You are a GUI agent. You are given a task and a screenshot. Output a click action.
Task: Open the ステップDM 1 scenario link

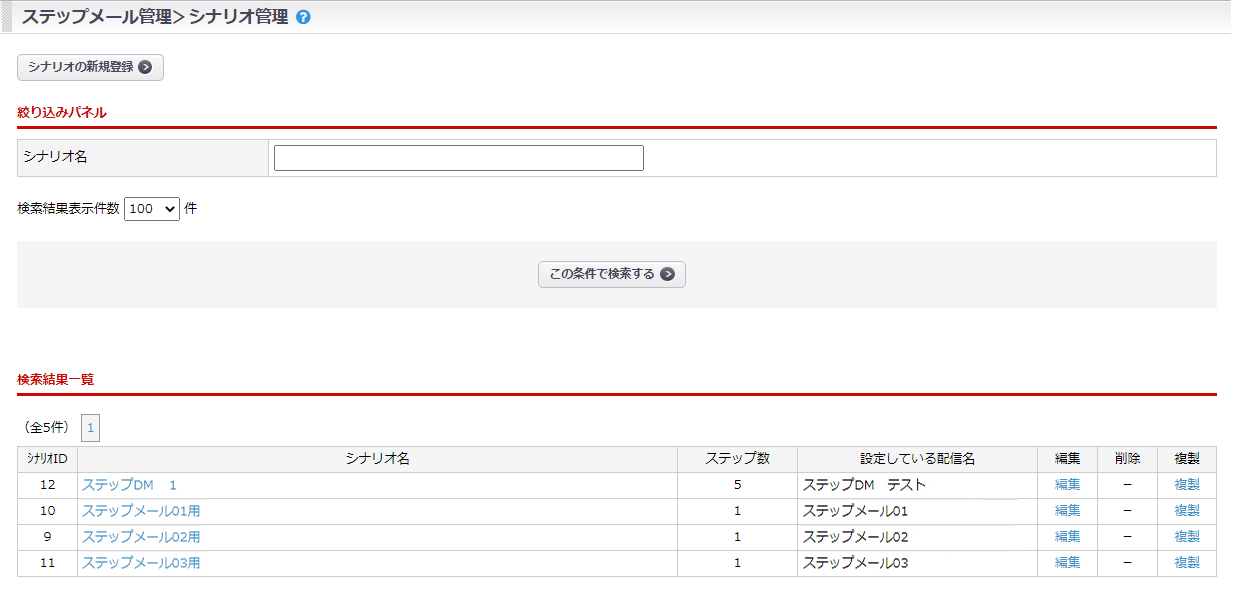coord(129,485)
